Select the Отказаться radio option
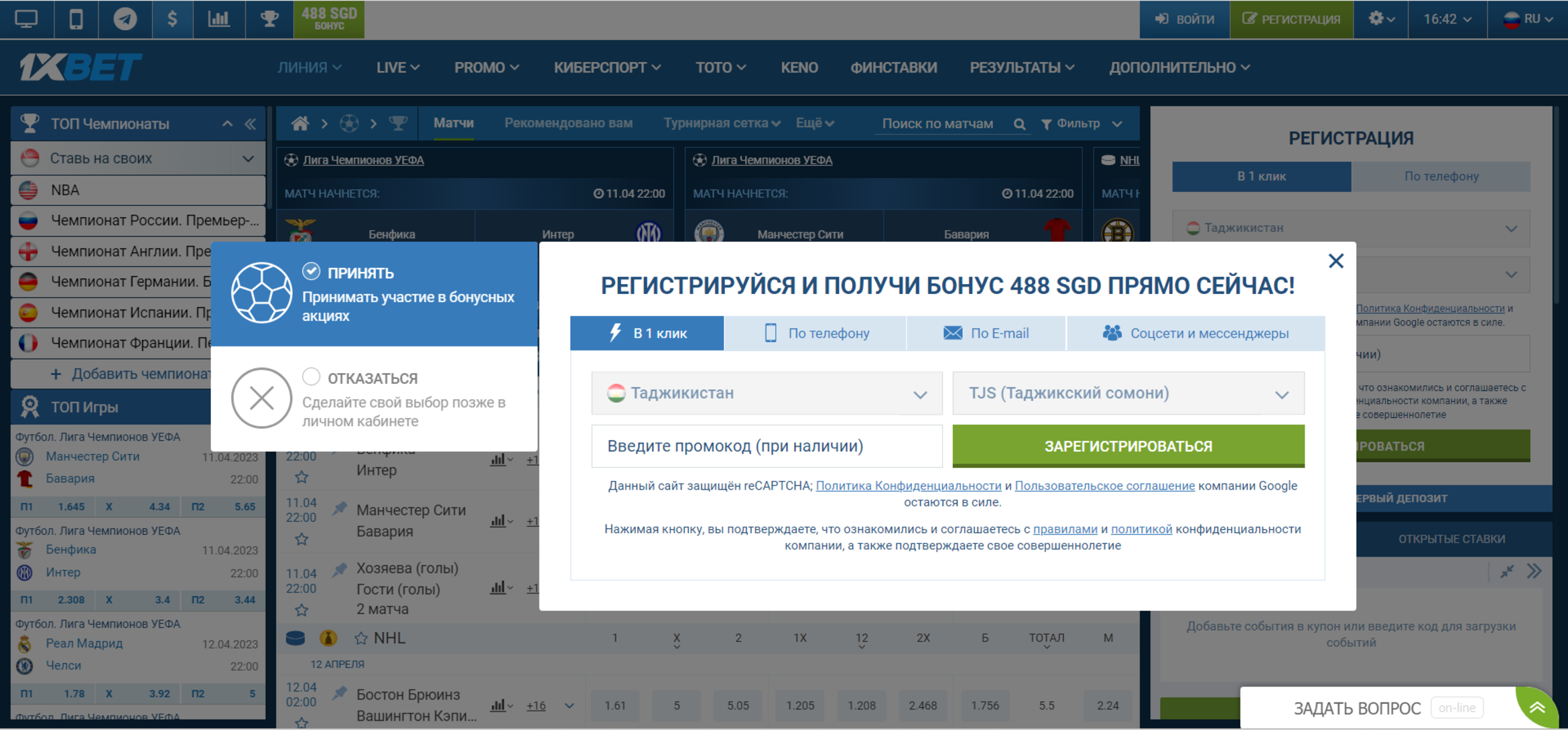 311,376
